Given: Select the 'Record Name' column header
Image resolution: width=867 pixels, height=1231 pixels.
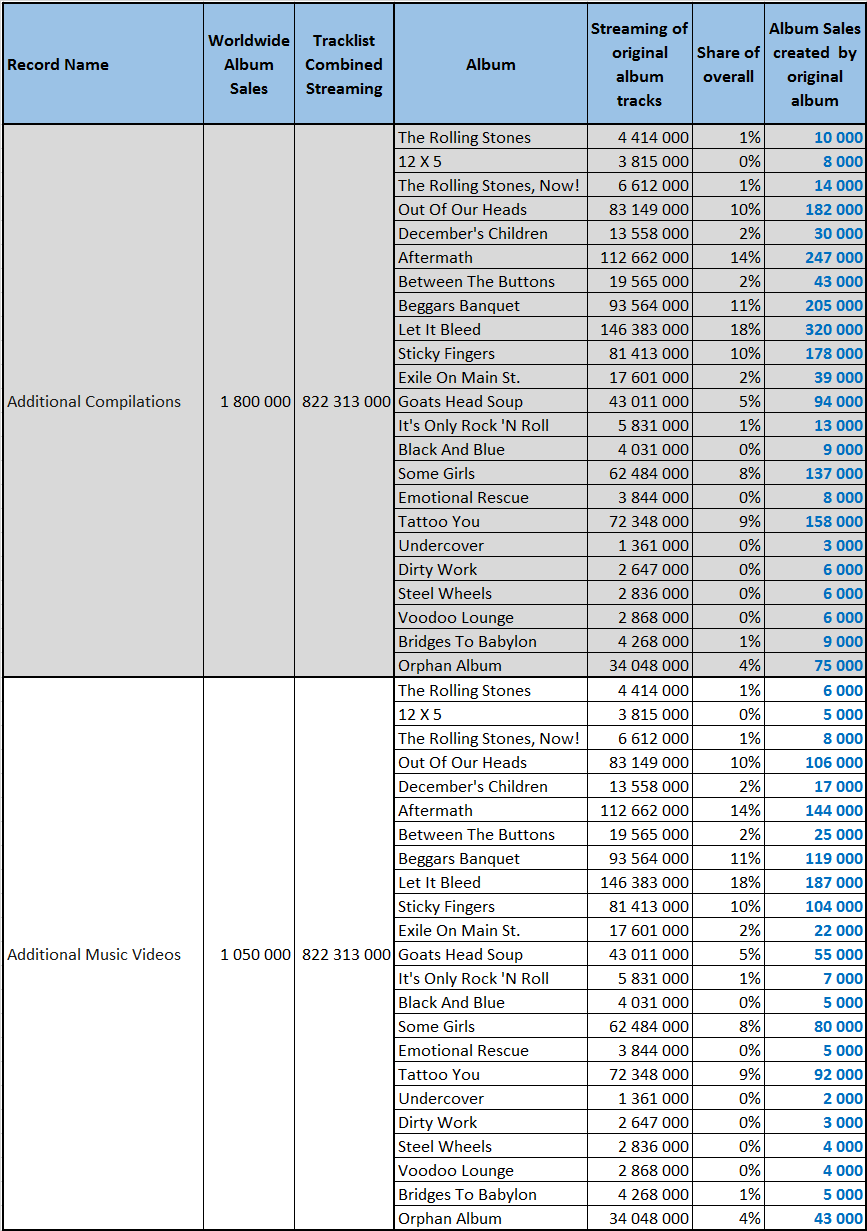Looking at the screenshot, I should coord(102,64).
